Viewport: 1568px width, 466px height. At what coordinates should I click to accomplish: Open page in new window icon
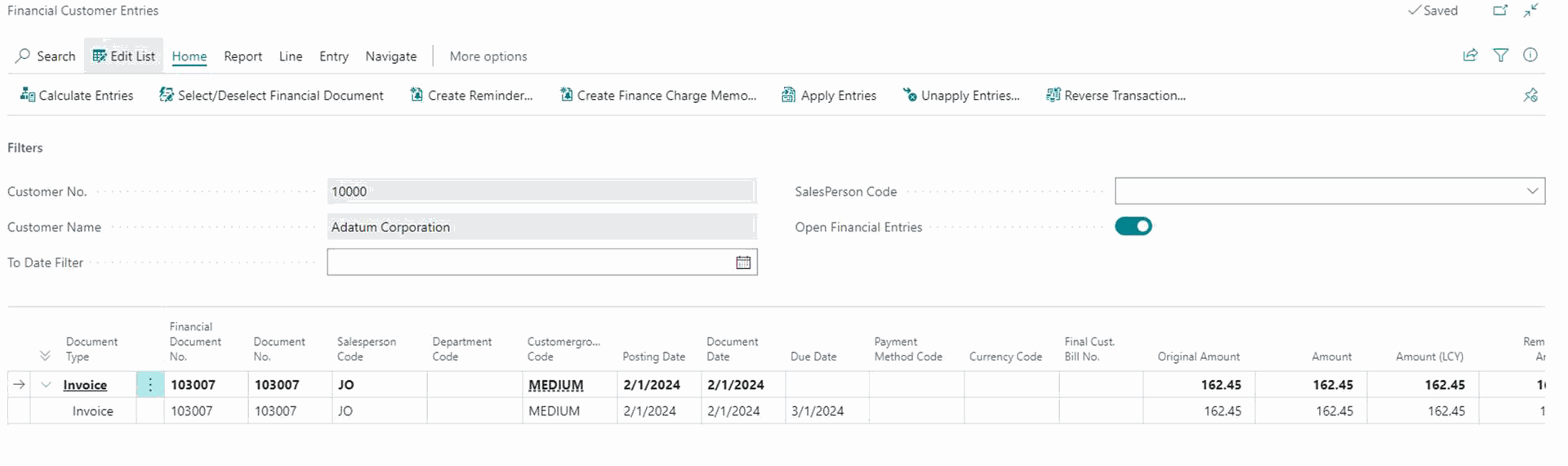tap(1500, 11)
